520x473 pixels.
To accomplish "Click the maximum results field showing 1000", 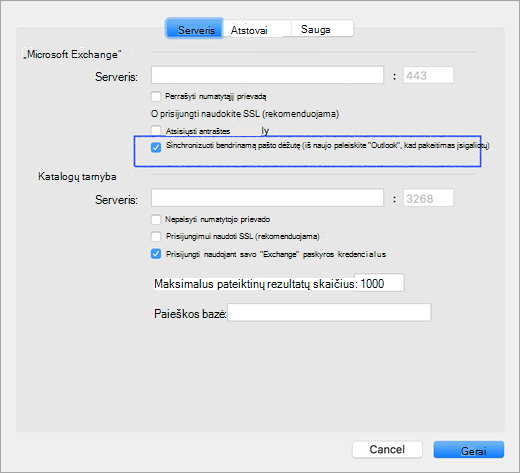I will click(379, 283).
